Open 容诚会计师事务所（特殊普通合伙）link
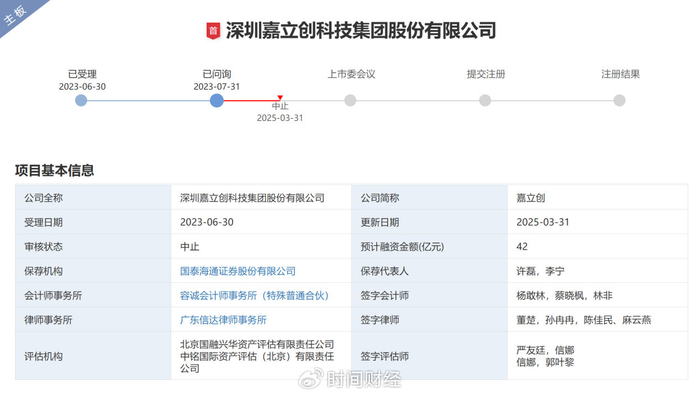This screenshot has width=700, height=396. pos(254,296)
